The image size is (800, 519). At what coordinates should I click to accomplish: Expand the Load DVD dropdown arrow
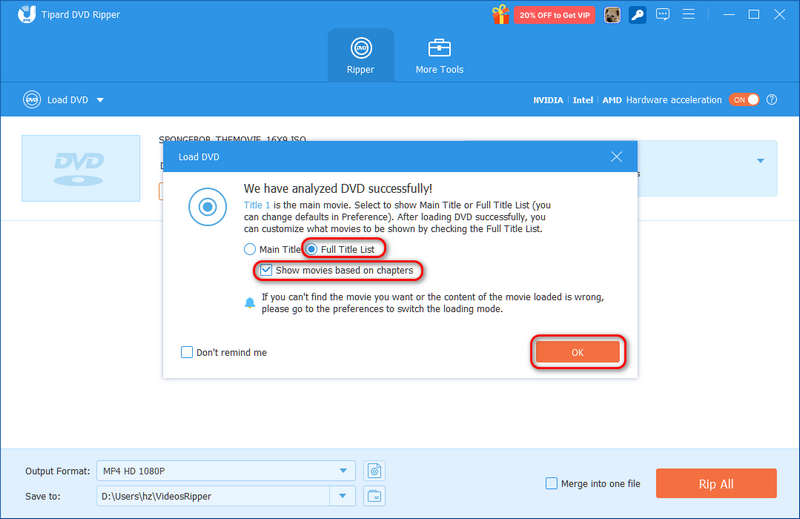coord(100,100)
